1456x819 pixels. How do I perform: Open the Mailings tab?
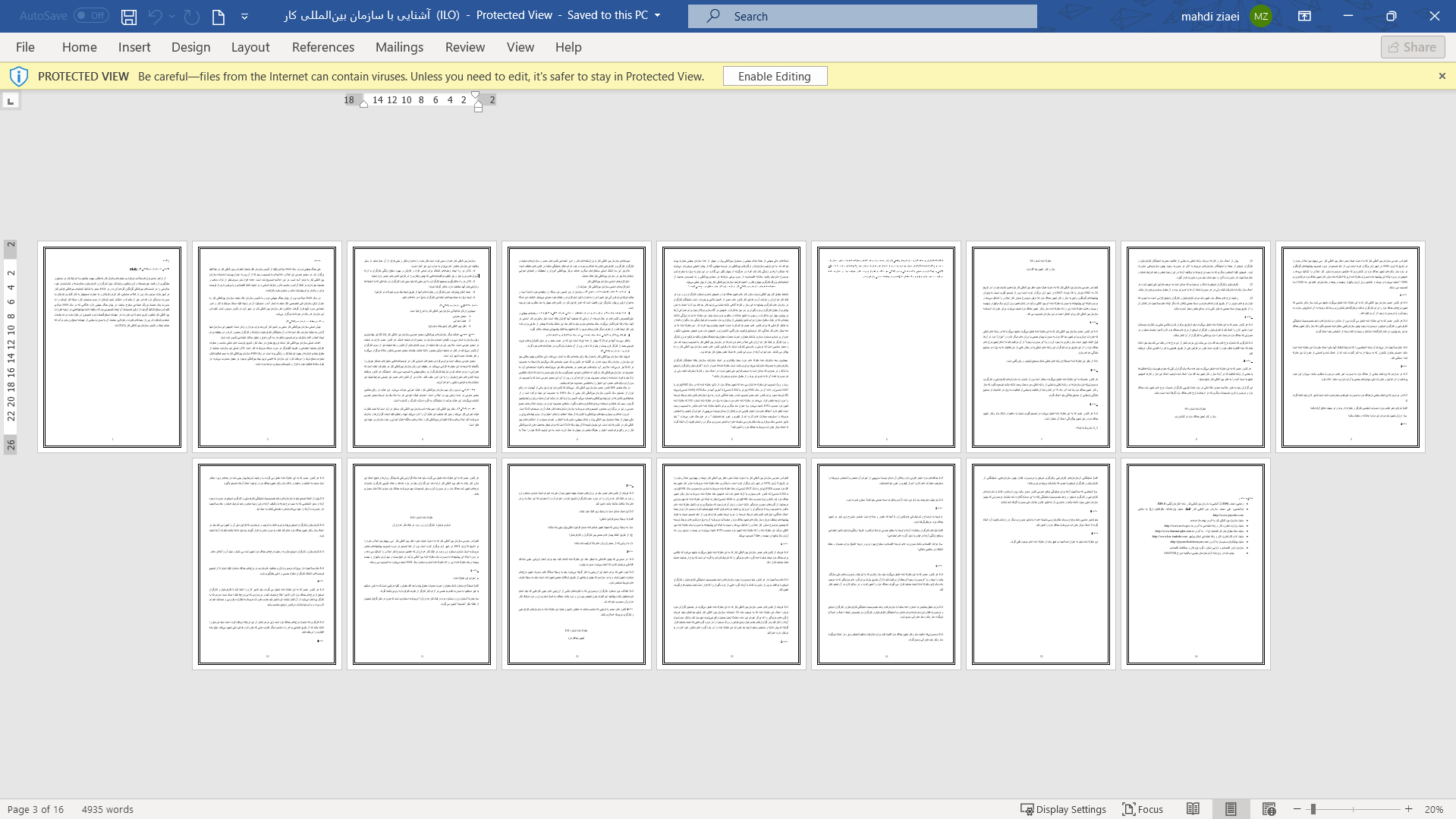(400, 47)
